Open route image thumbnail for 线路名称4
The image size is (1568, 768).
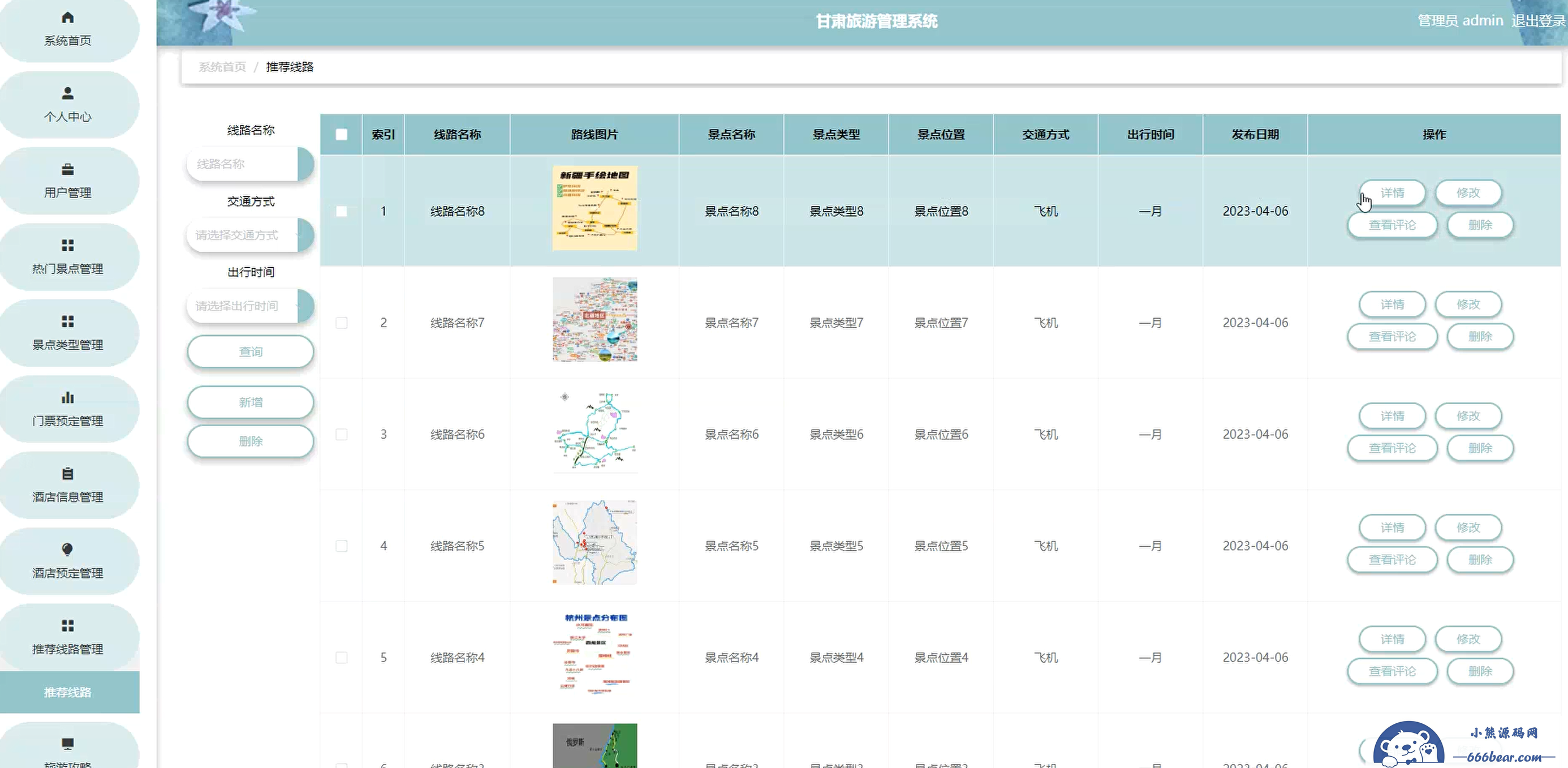[595, 654]
